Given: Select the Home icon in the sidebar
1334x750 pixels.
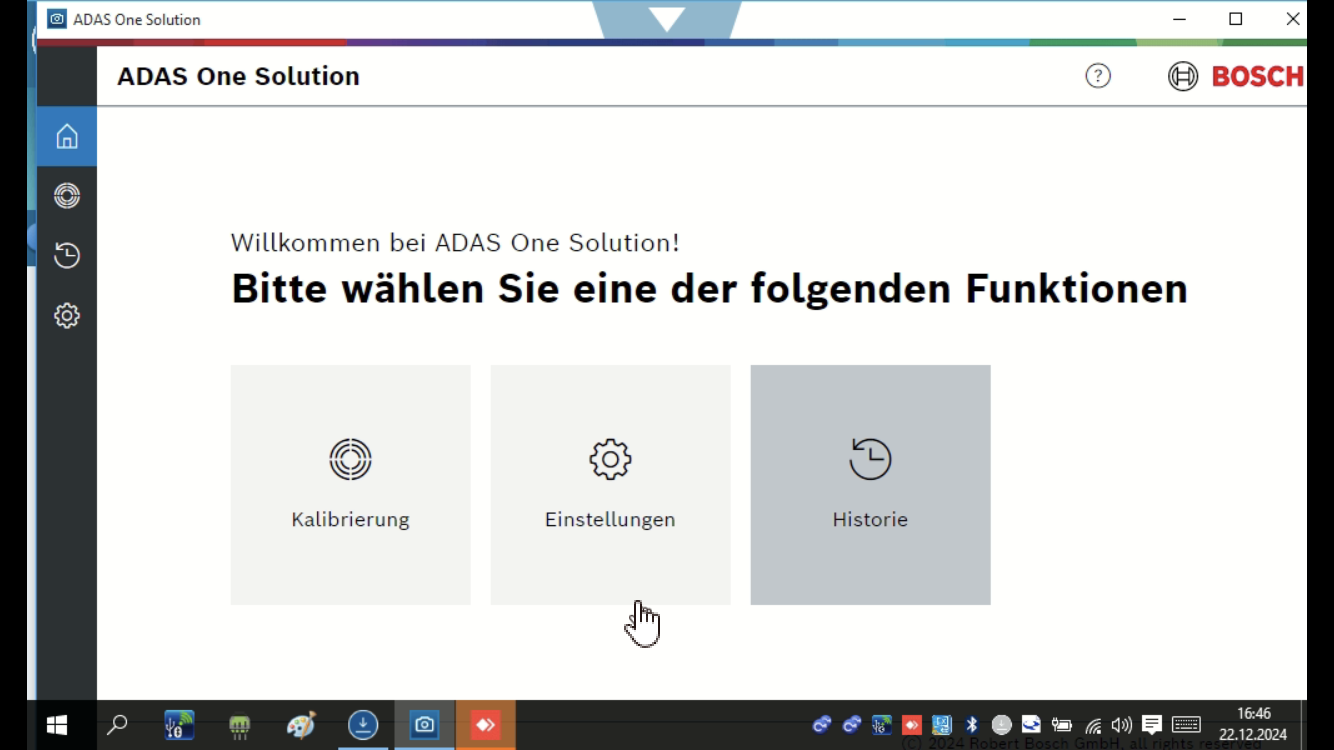Looking at the screenshot, I should 67,136.
